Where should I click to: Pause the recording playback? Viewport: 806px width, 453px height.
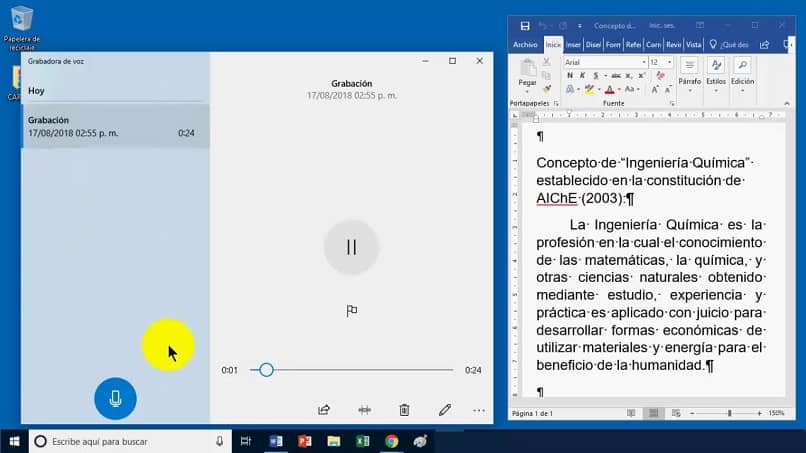click(x=351, y=247)
